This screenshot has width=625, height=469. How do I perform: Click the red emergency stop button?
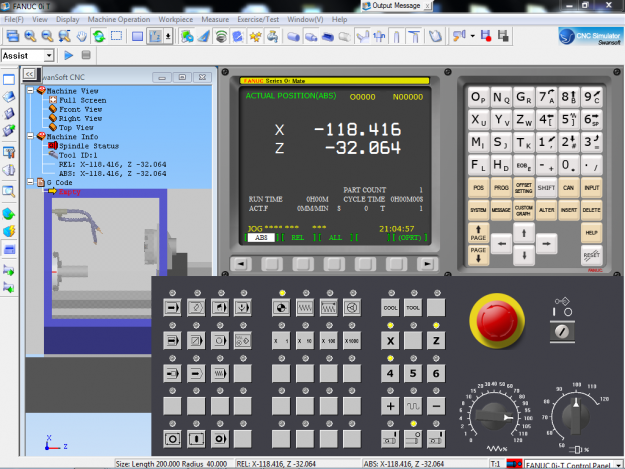tap(497, 321)
